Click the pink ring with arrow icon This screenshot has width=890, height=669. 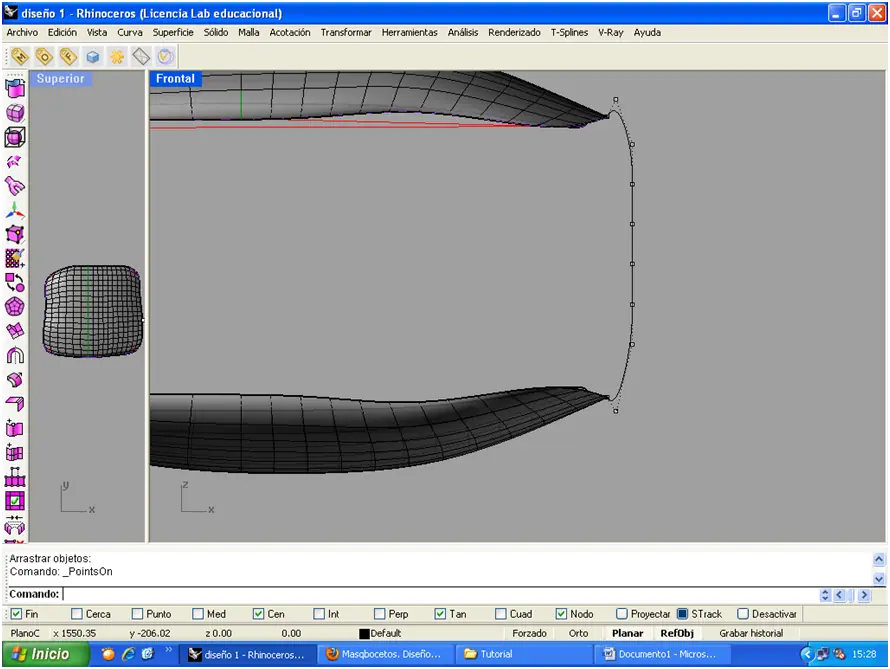tap(15, 380)
